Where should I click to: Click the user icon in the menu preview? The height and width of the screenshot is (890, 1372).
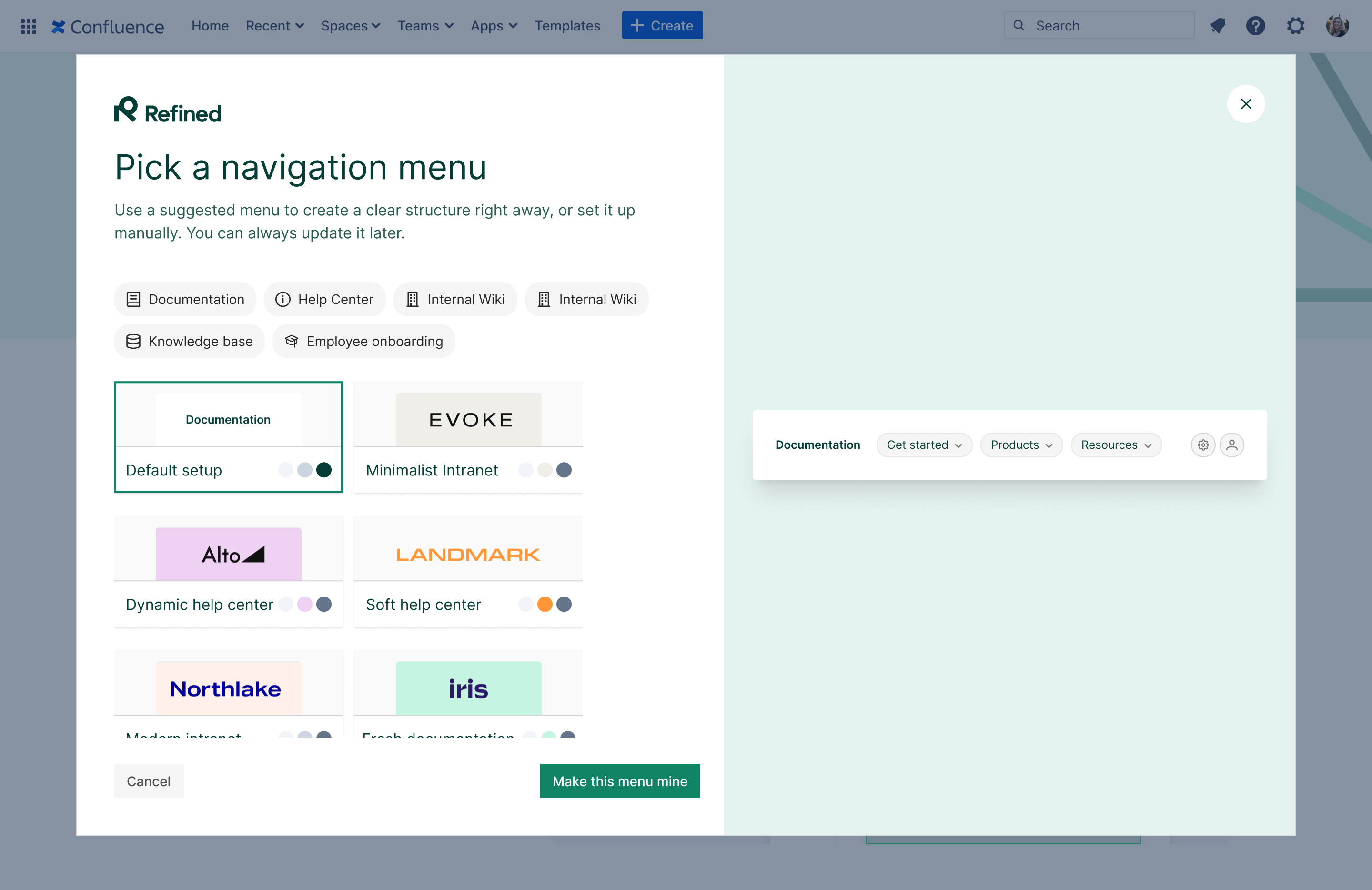(x=1231, y=445)
